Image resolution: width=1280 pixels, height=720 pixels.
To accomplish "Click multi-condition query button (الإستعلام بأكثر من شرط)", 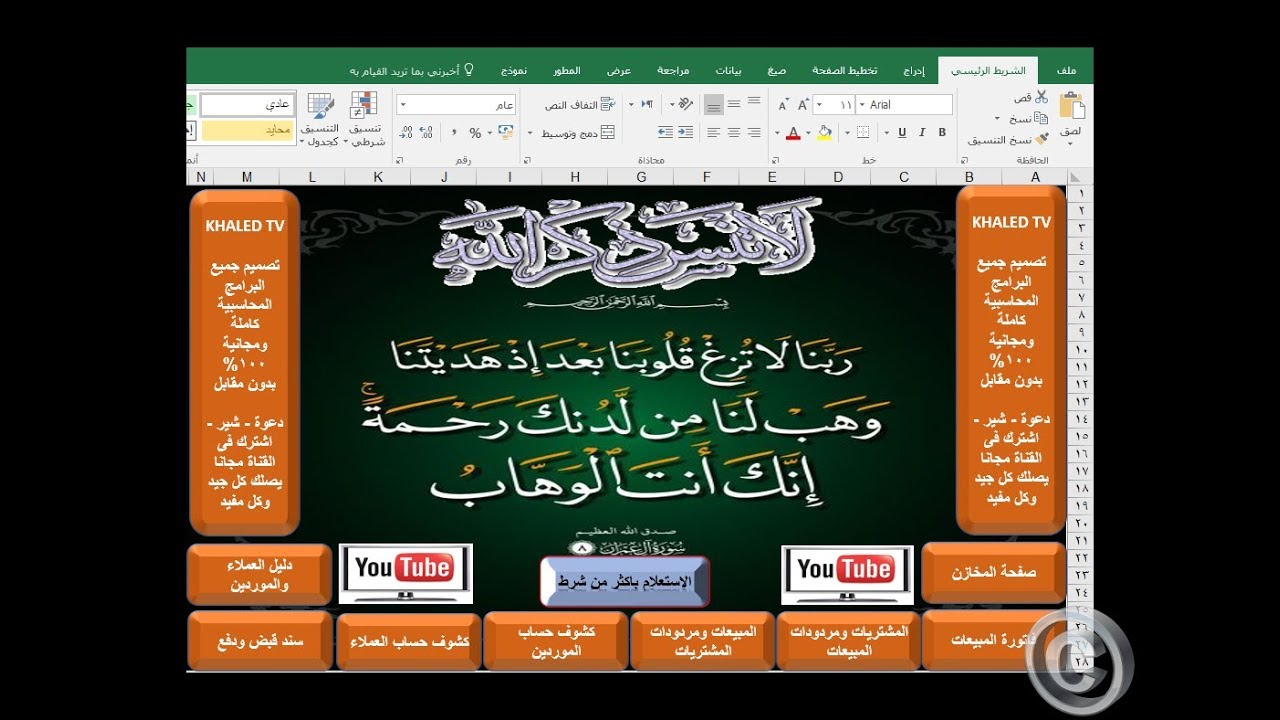I will coord(625,582).
